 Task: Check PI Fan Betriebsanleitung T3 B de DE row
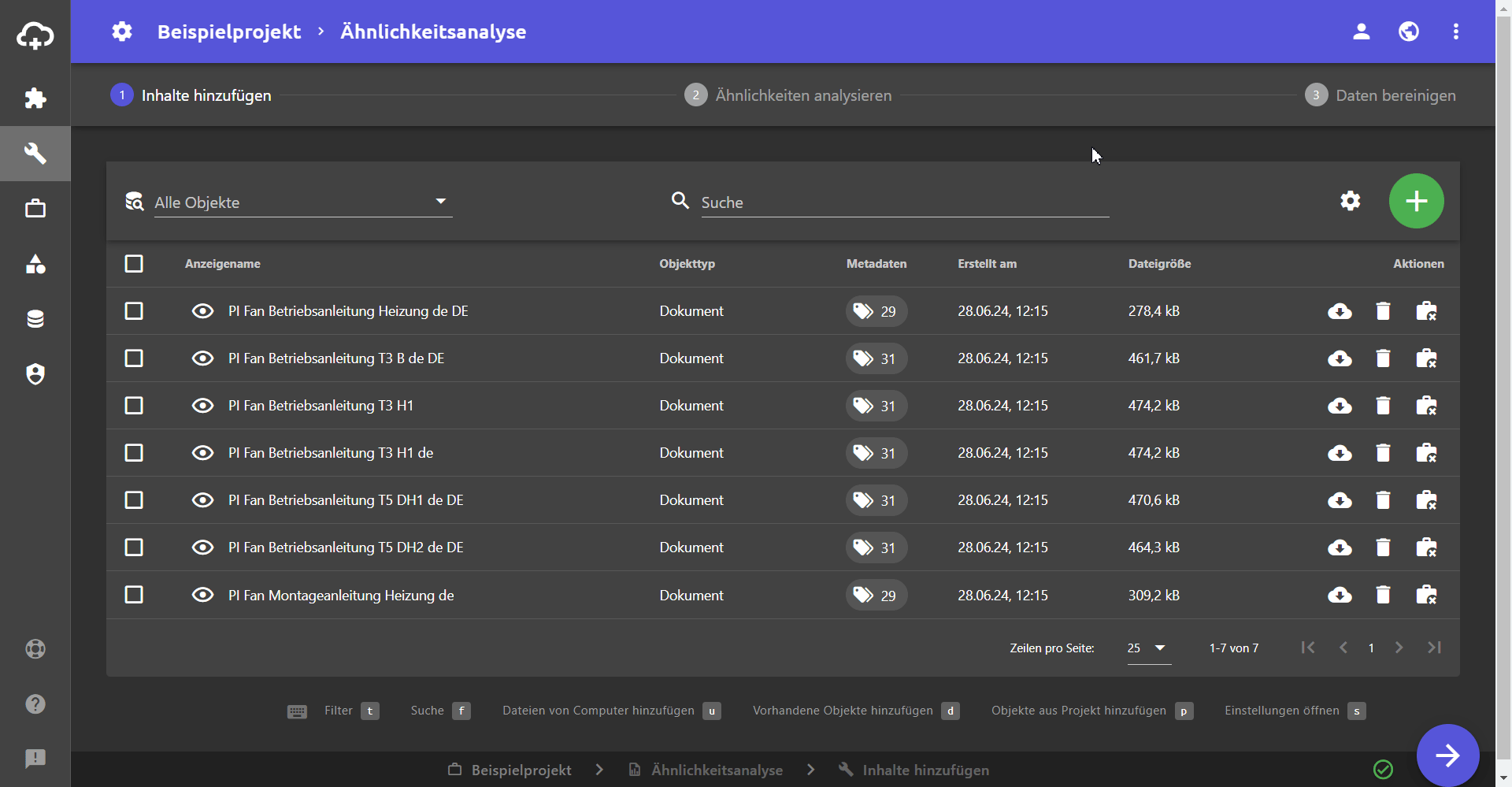click(x=134, y=358)
